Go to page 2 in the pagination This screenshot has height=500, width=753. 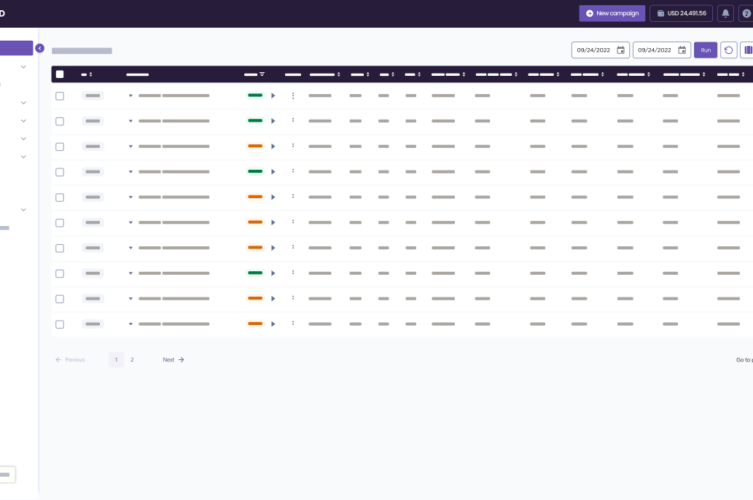point(132,360)
